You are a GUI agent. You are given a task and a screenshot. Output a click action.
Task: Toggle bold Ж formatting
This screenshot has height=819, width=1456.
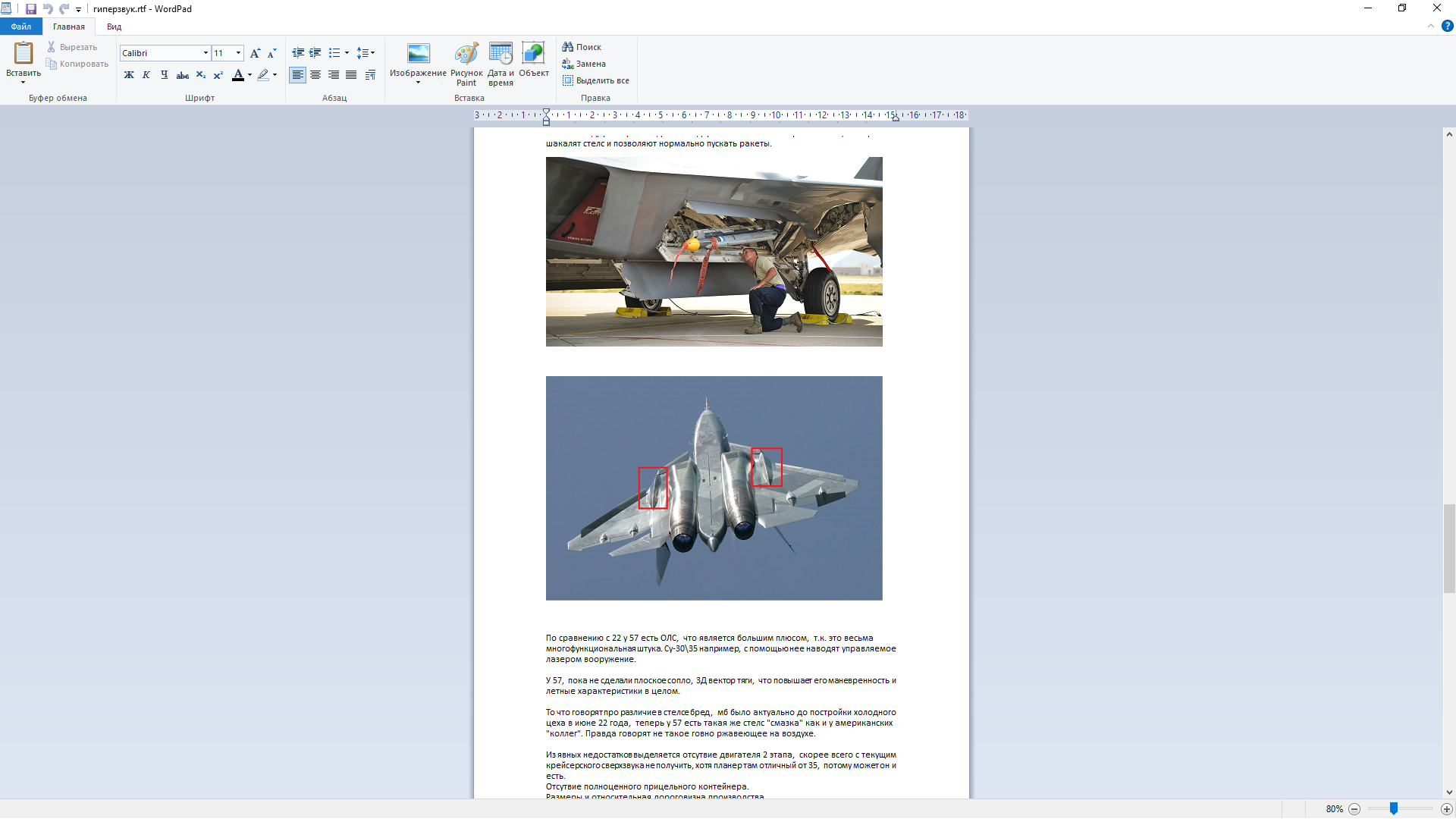point(129,75)
